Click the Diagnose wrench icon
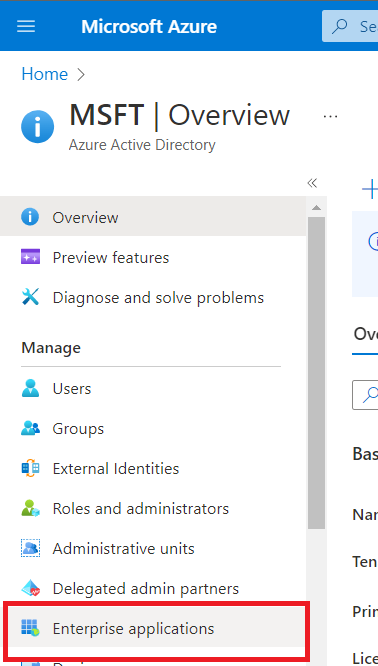 coord(30,297)
